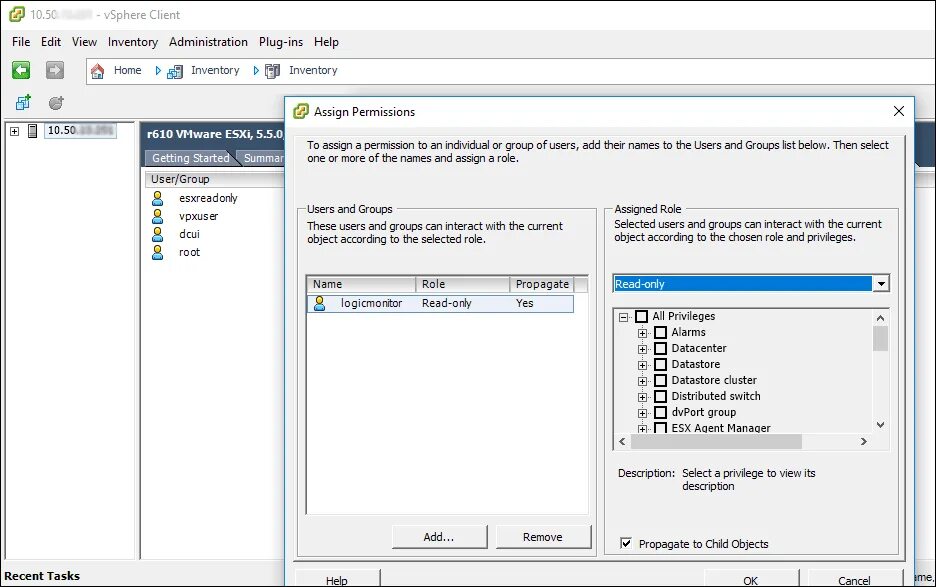
Task: Click the dcui user icon
Action: click(x=158, y=234)
